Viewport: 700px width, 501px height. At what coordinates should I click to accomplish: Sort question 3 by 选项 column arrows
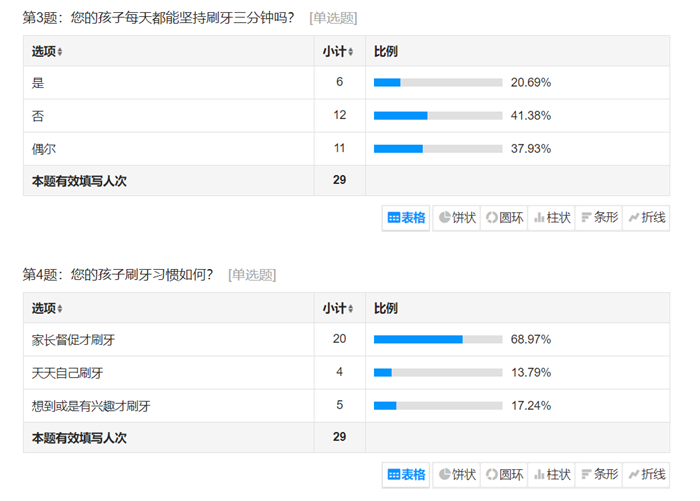(60, 52)
